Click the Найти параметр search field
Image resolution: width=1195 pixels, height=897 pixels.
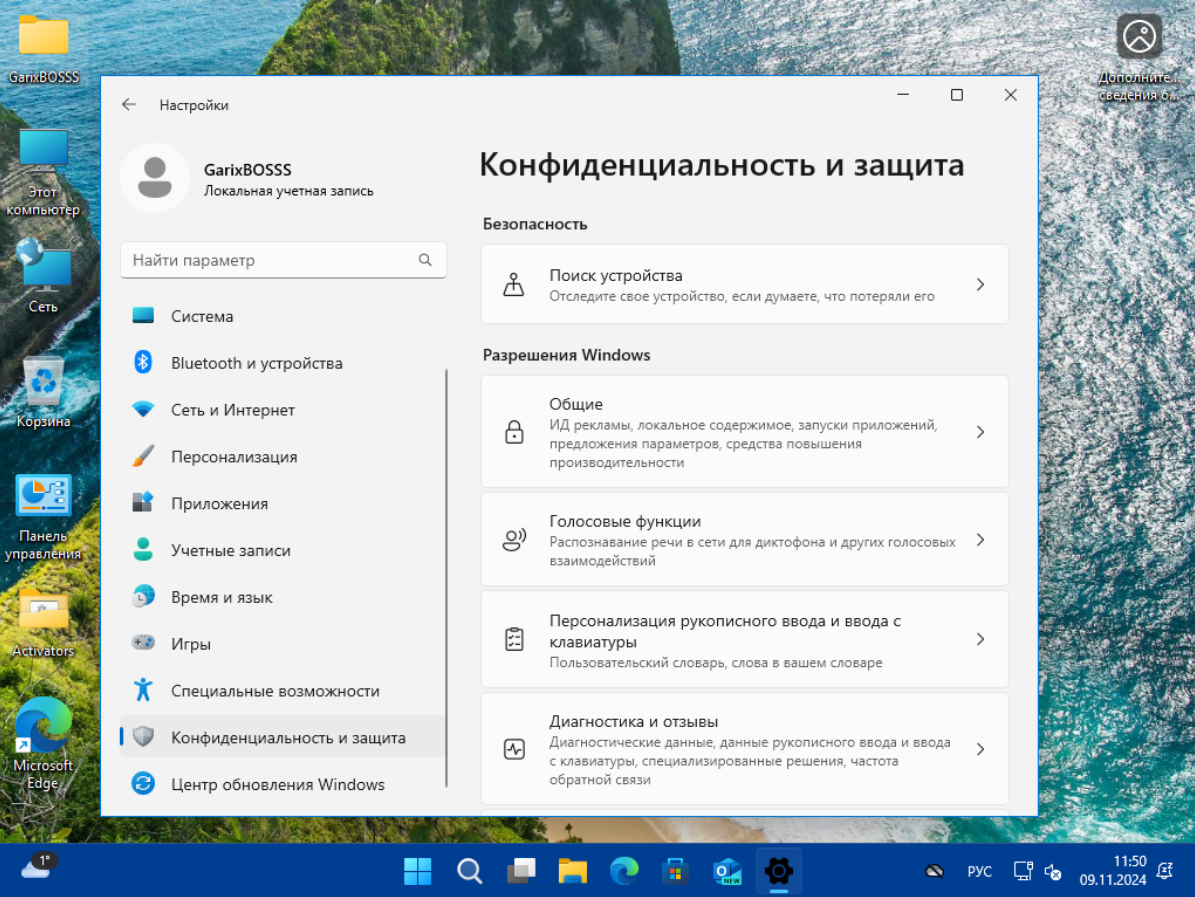[270, 260]
